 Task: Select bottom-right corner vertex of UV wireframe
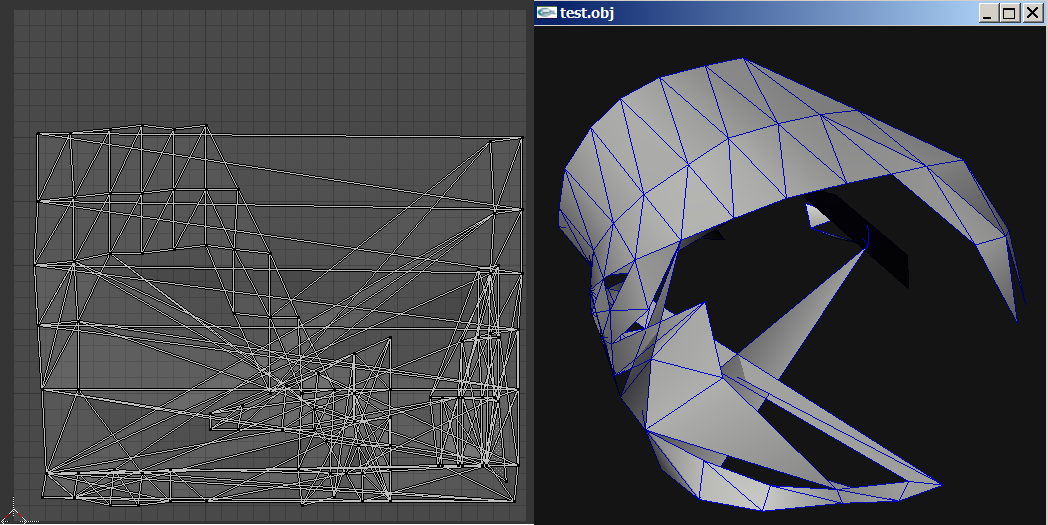click(x=516, y=501)
